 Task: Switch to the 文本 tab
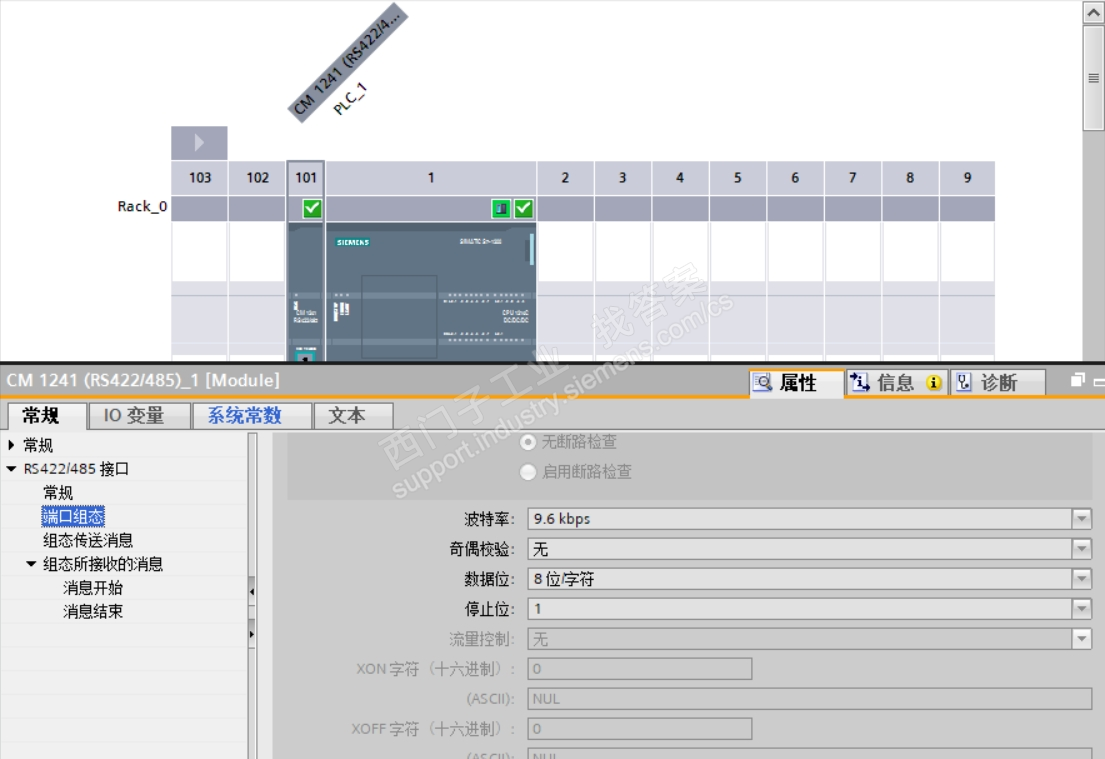[x=352, y=416]
